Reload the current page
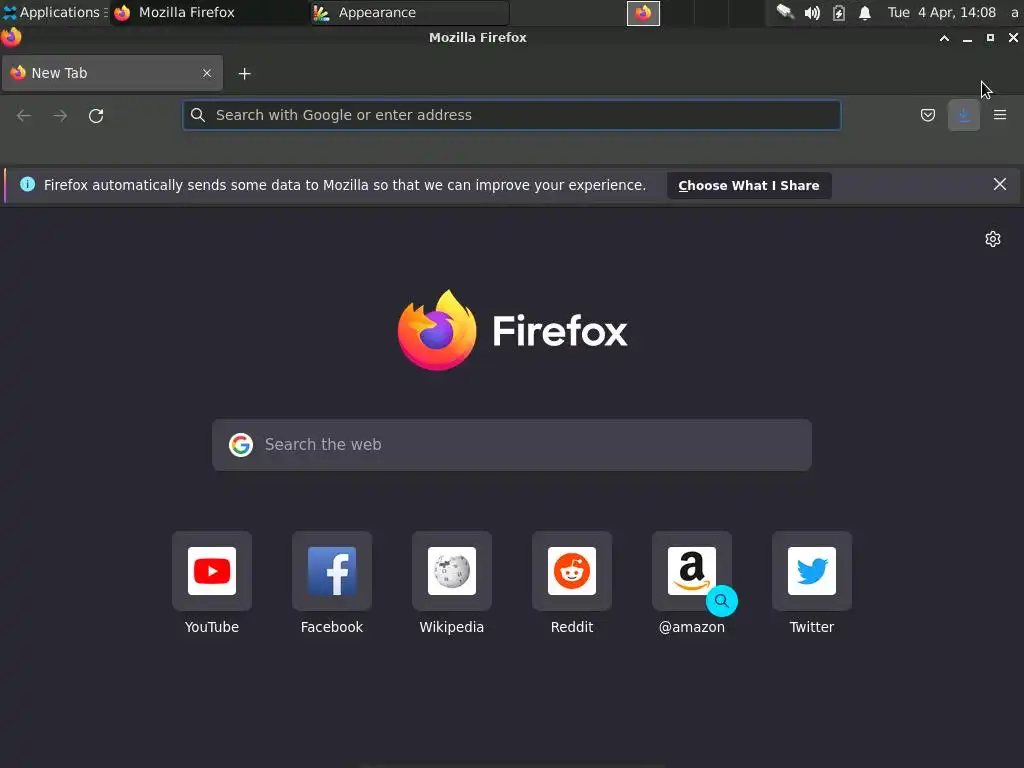Viewport: 1024px width, 768px height. pyautogui.click(x=96, y=116)
